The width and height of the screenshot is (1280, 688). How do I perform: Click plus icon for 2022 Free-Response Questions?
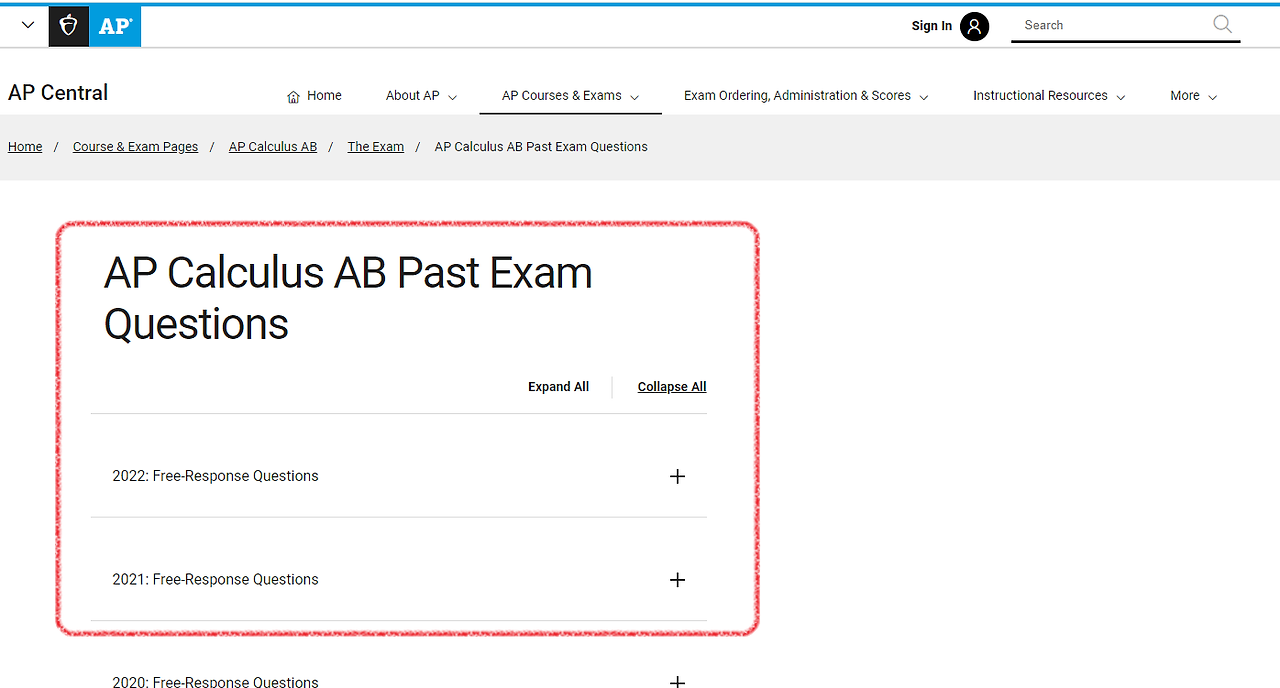pyautogui.click(x=677, y=476)
